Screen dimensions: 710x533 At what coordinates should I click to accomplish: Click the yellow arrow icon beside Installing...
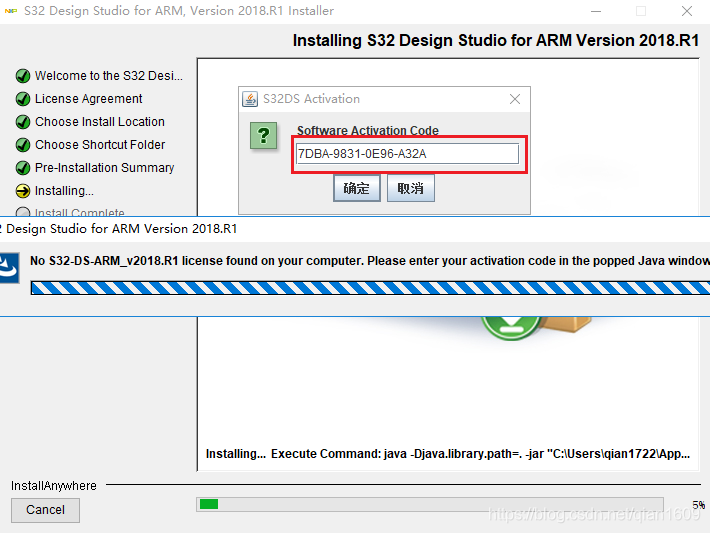tap(22, 191)
